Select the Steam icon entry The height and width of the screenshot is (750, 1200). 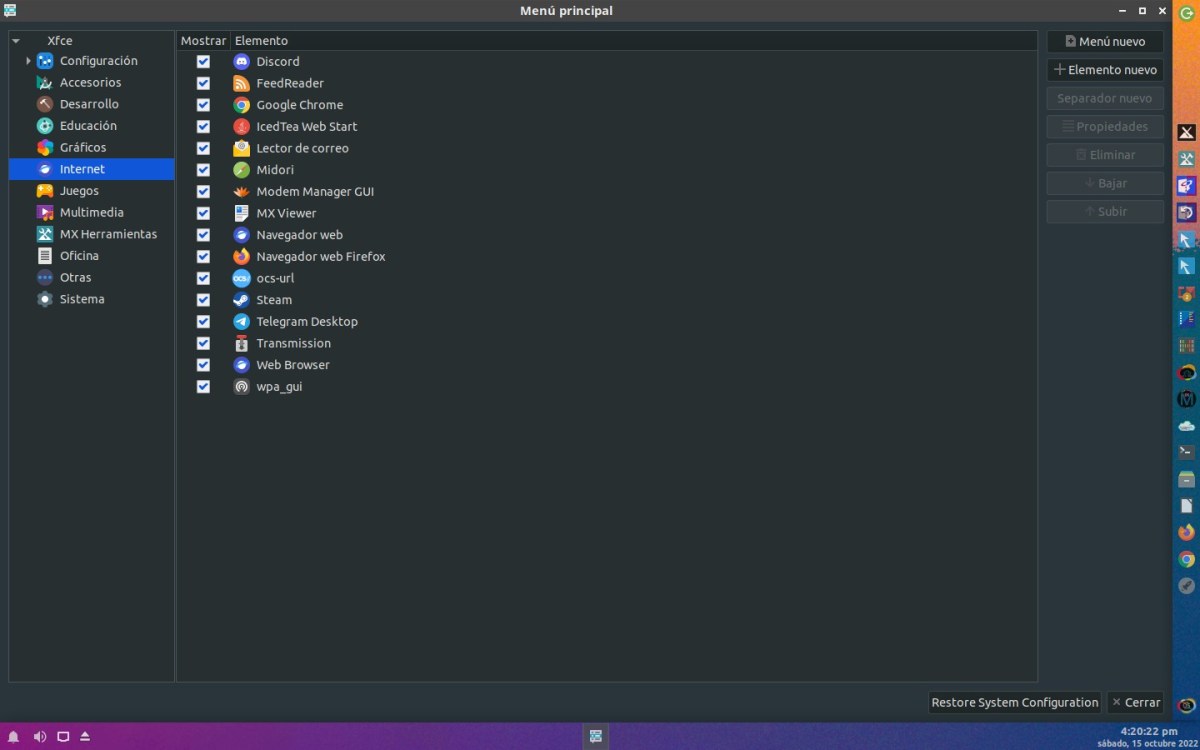click(x=241, y=300)
